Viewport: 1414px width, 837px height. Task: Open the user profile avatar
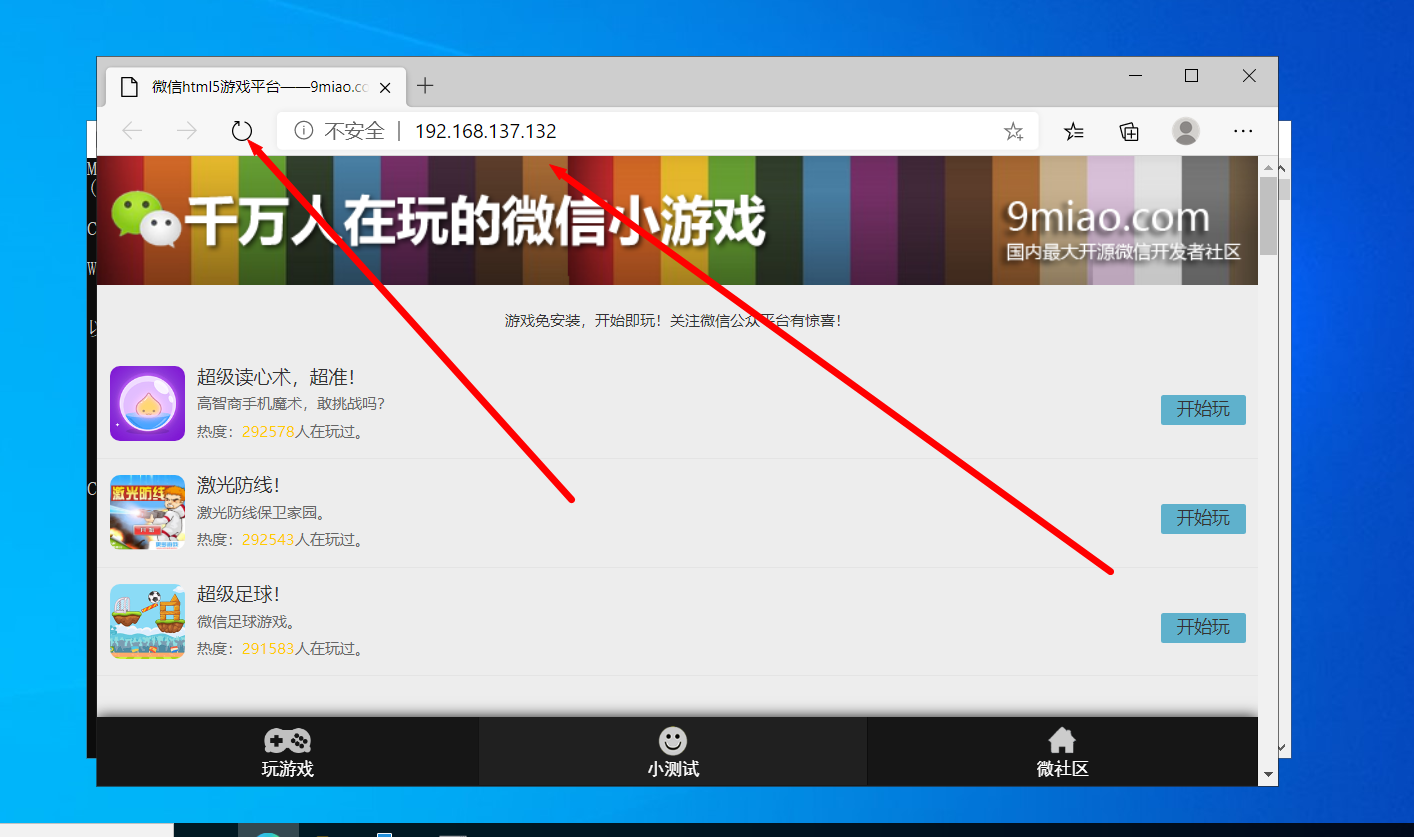[x=1186, y=131]
